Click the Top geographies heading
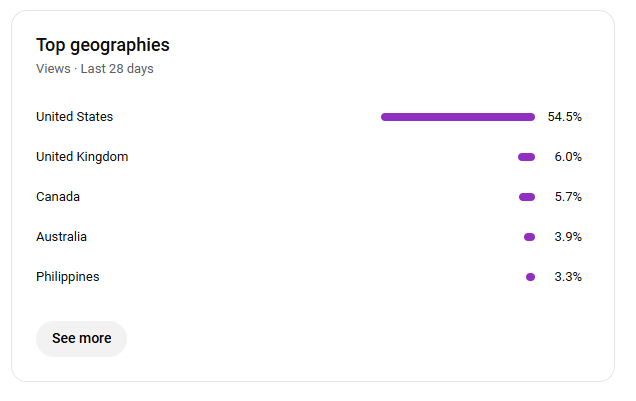This screenshot has width=636, height=401. click(103, 45)
